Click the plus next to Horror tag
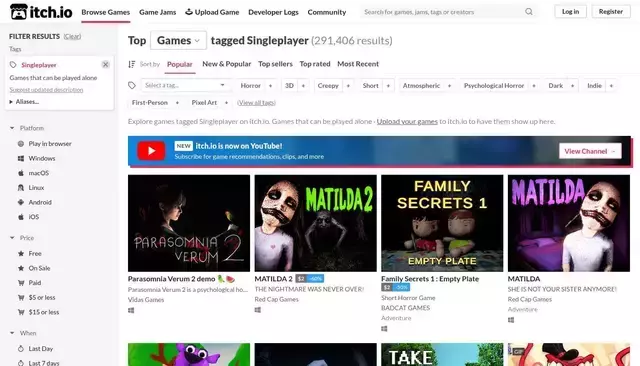This screenshot has width=640, height=366. 270,86
